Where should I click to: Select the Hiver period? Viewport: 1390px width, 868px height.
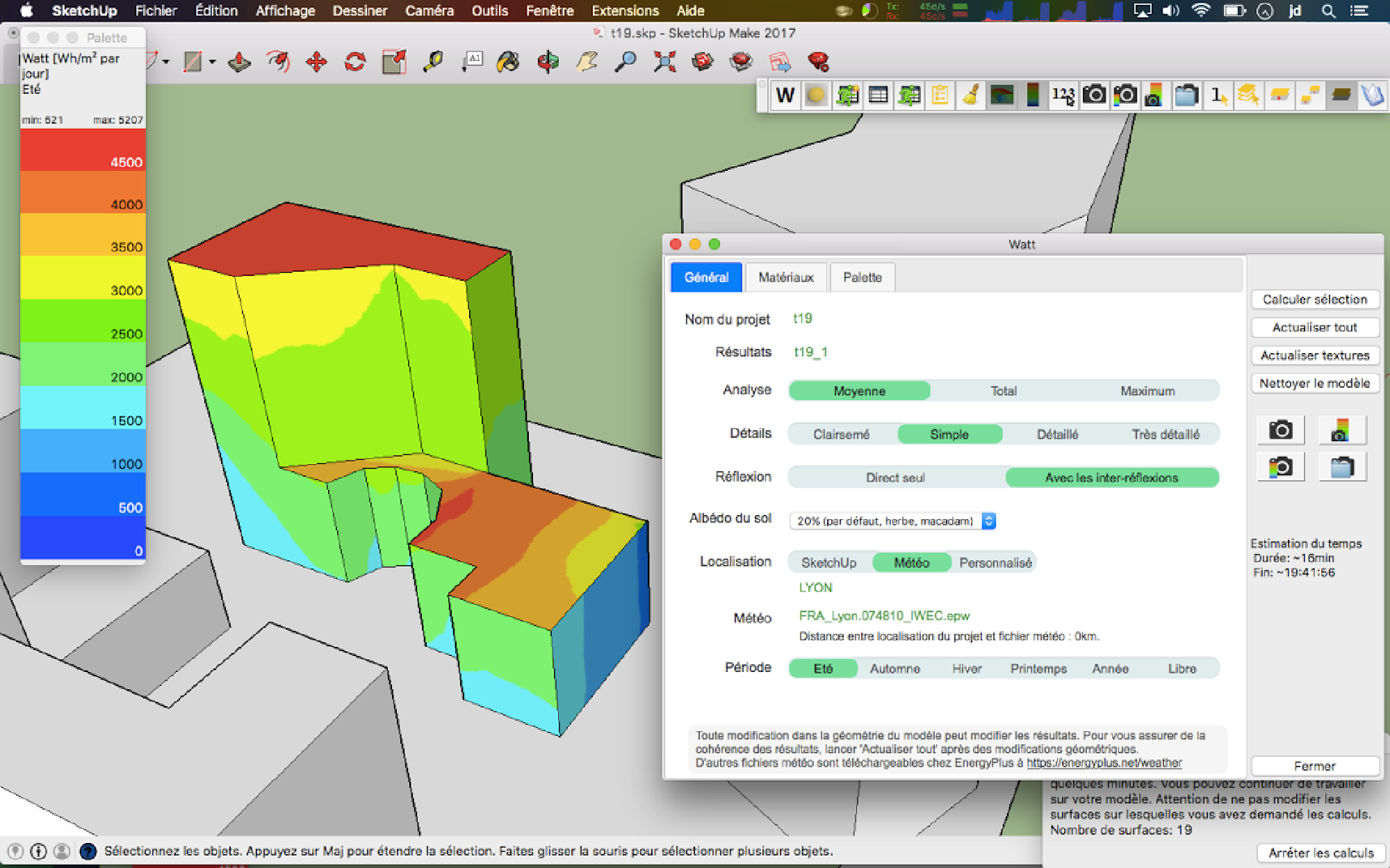click(x=967, y=669)
